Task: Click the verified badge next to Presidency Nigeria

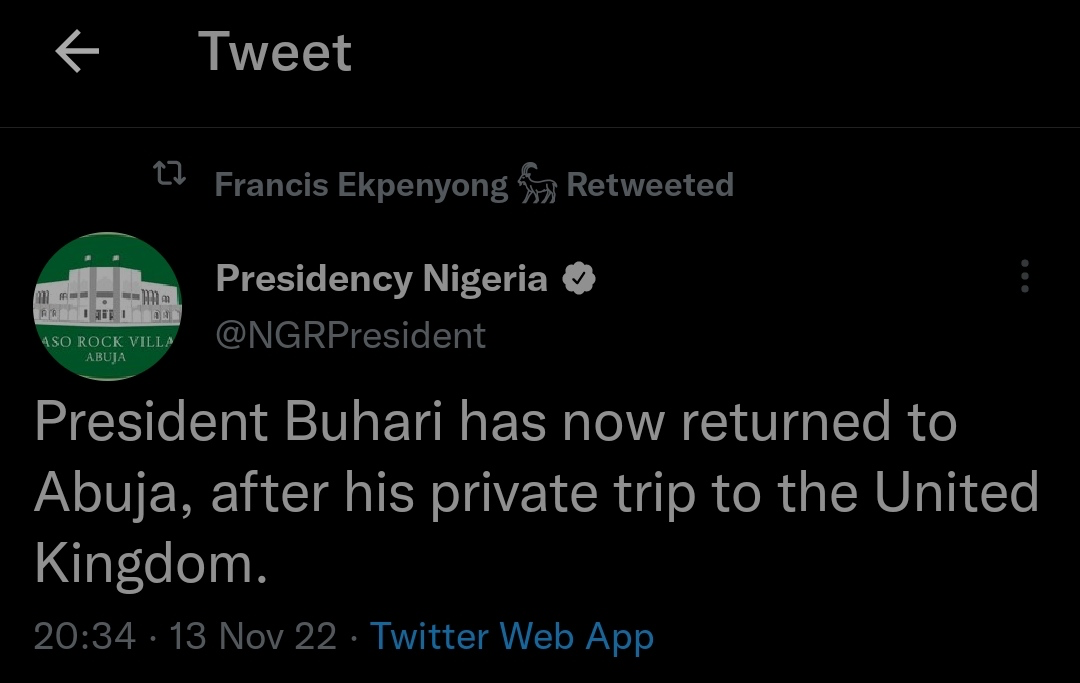Action: (579, 279)
